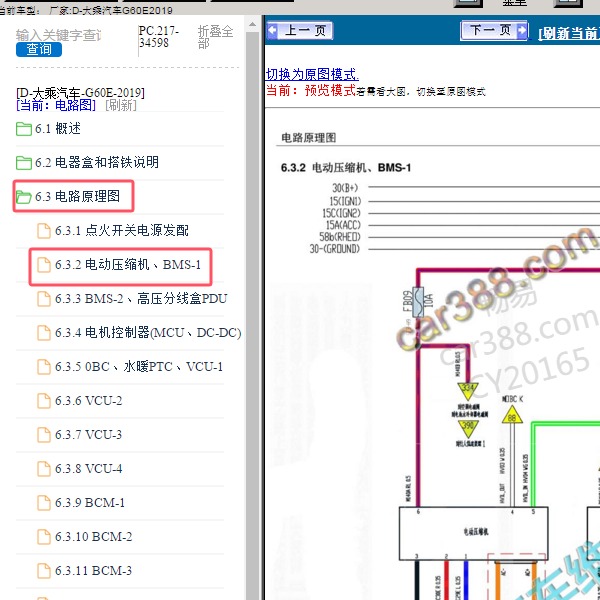Click the document icon next to 6.3.7

coord(44,435)
